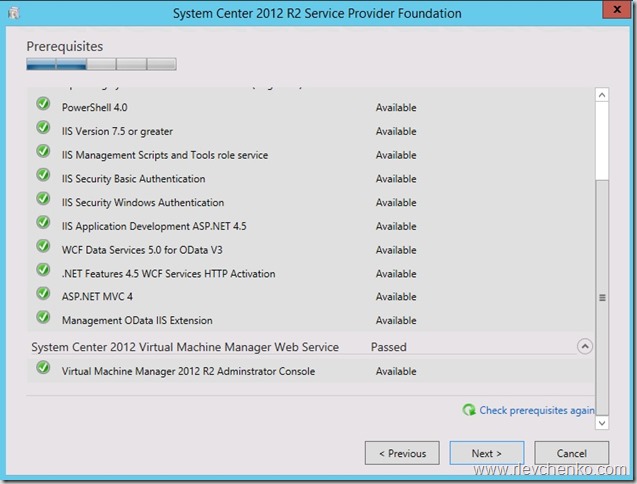Click the check icon for IIS Version 7.5
637x484 pixels.
coord(43,128)
